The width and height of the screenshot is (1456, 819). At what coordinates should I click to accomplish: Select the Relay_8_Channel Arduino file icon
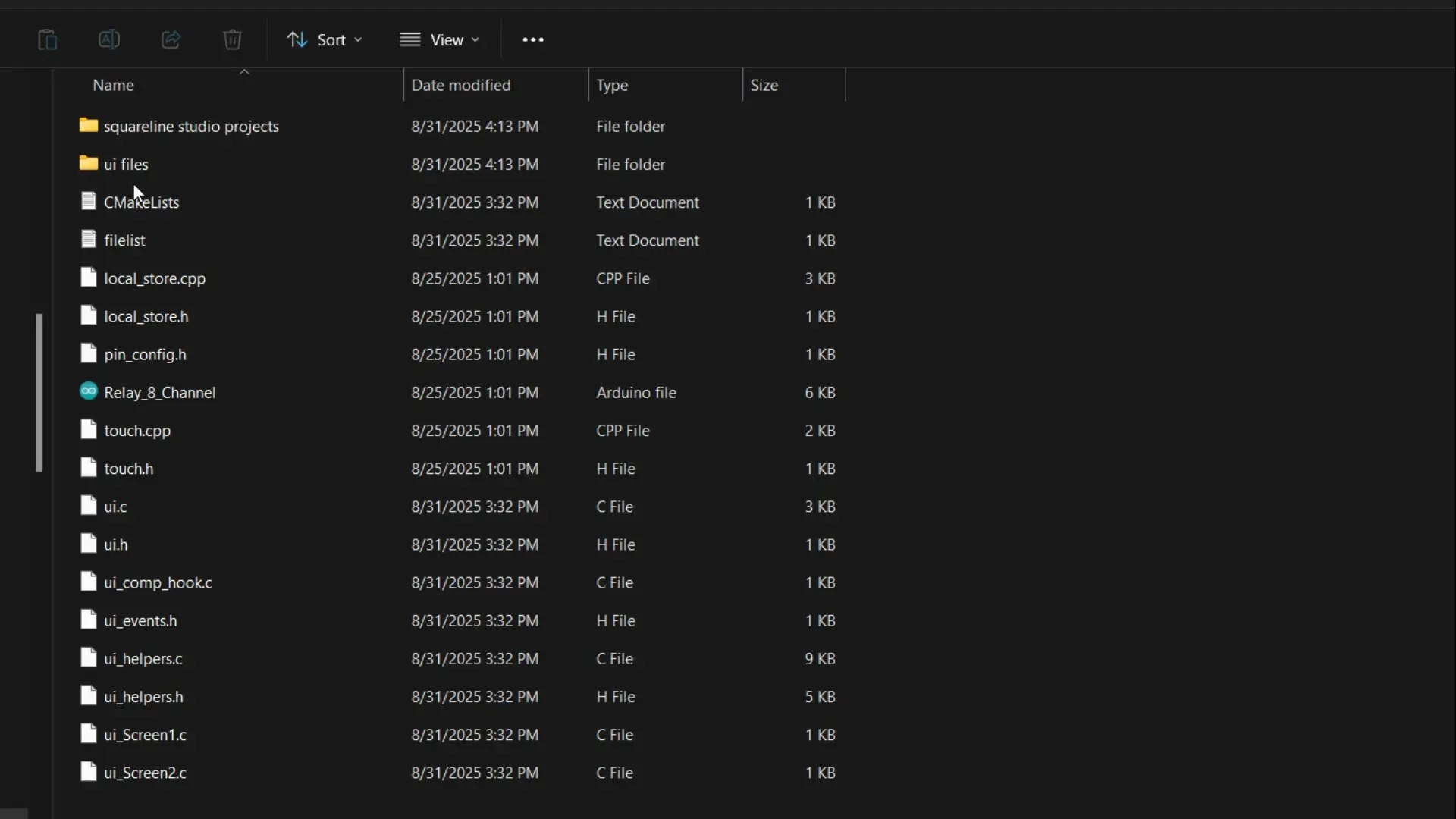click(x=89, y=391)
